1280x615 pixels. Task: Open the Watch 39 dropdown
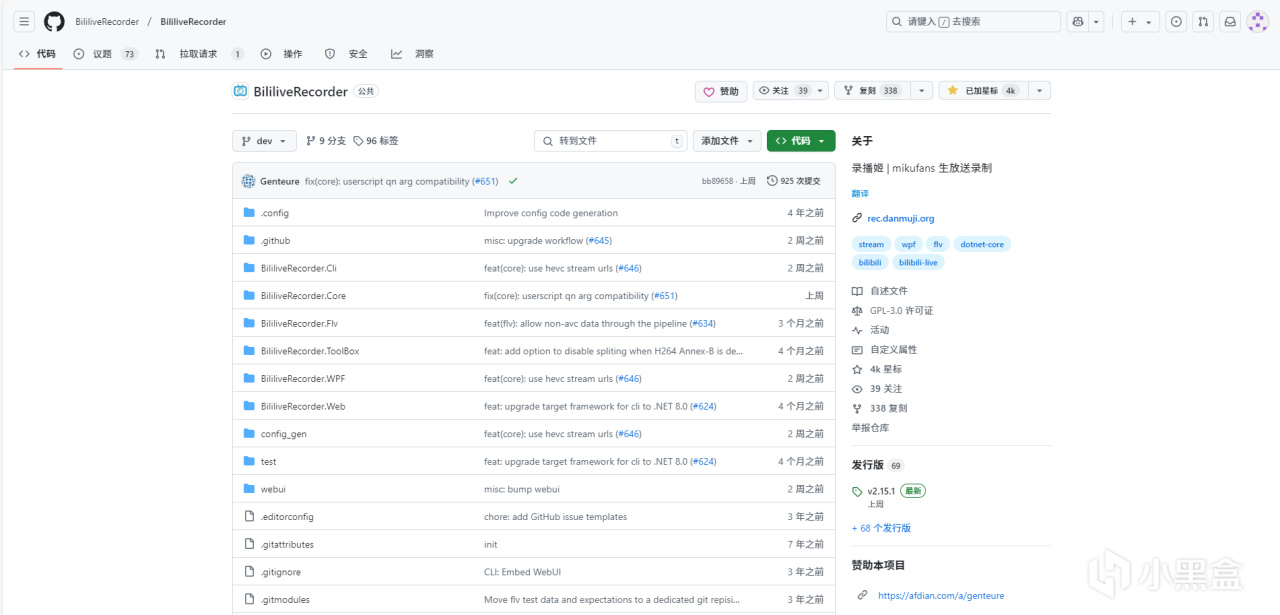pyautogui.click(x=791, y=91)
